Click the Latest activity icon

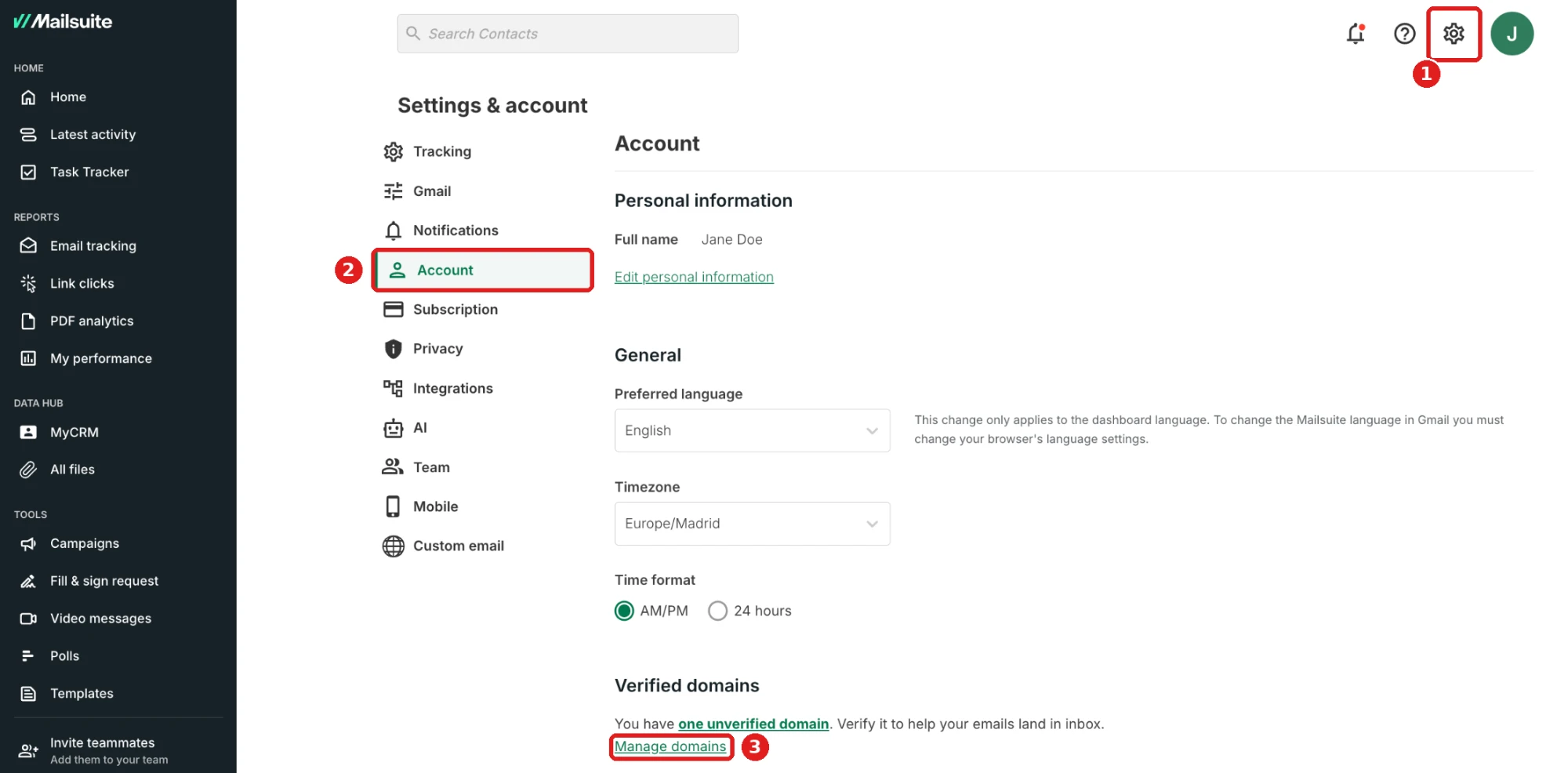(x=28, y=135)
